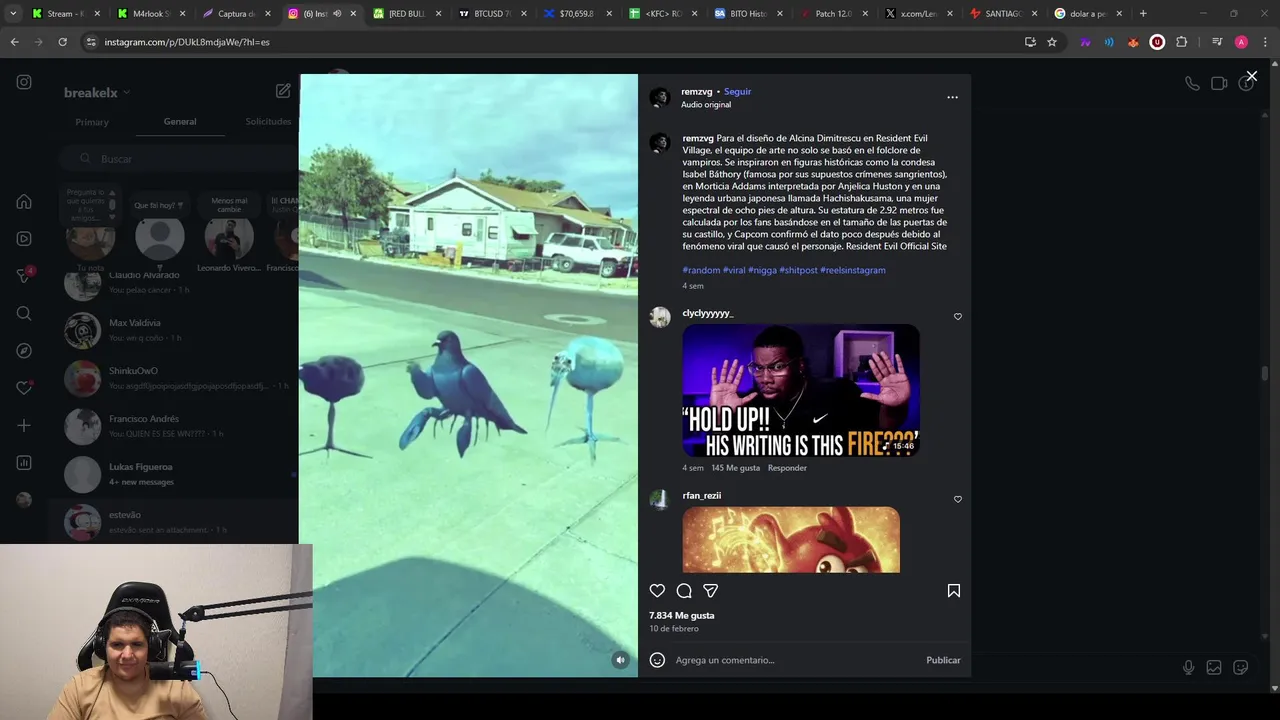
Task: Reload the page in browser
Action: coord(62,42)
